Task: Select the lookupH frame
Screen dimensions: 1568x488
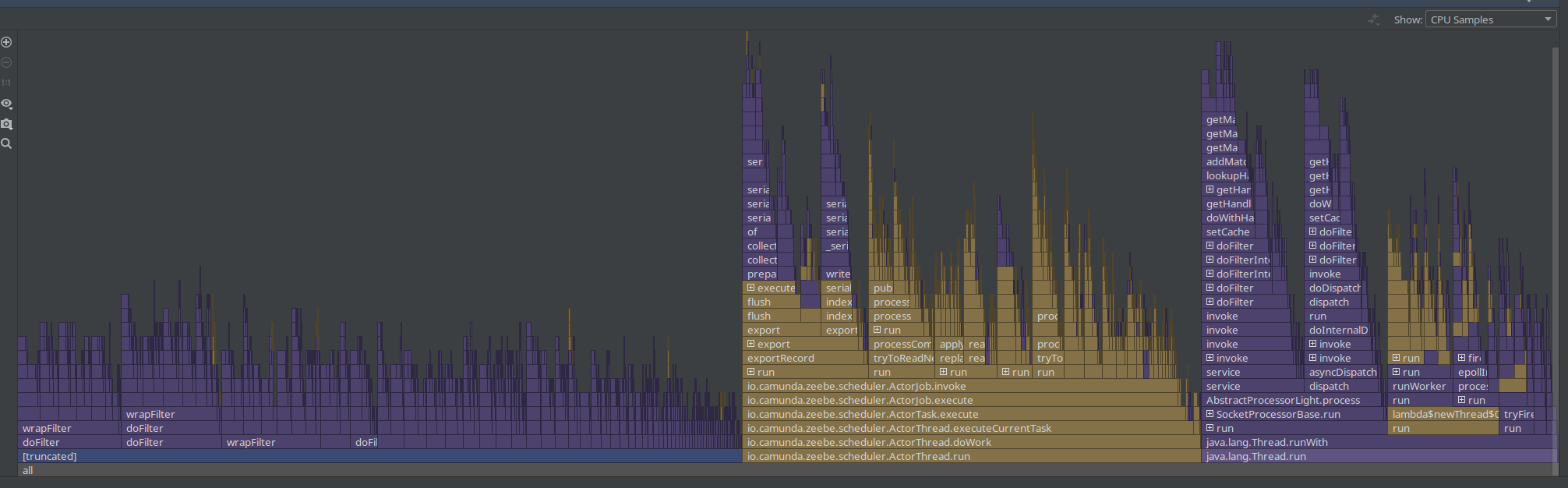Action: click(x=1225, y=175)
